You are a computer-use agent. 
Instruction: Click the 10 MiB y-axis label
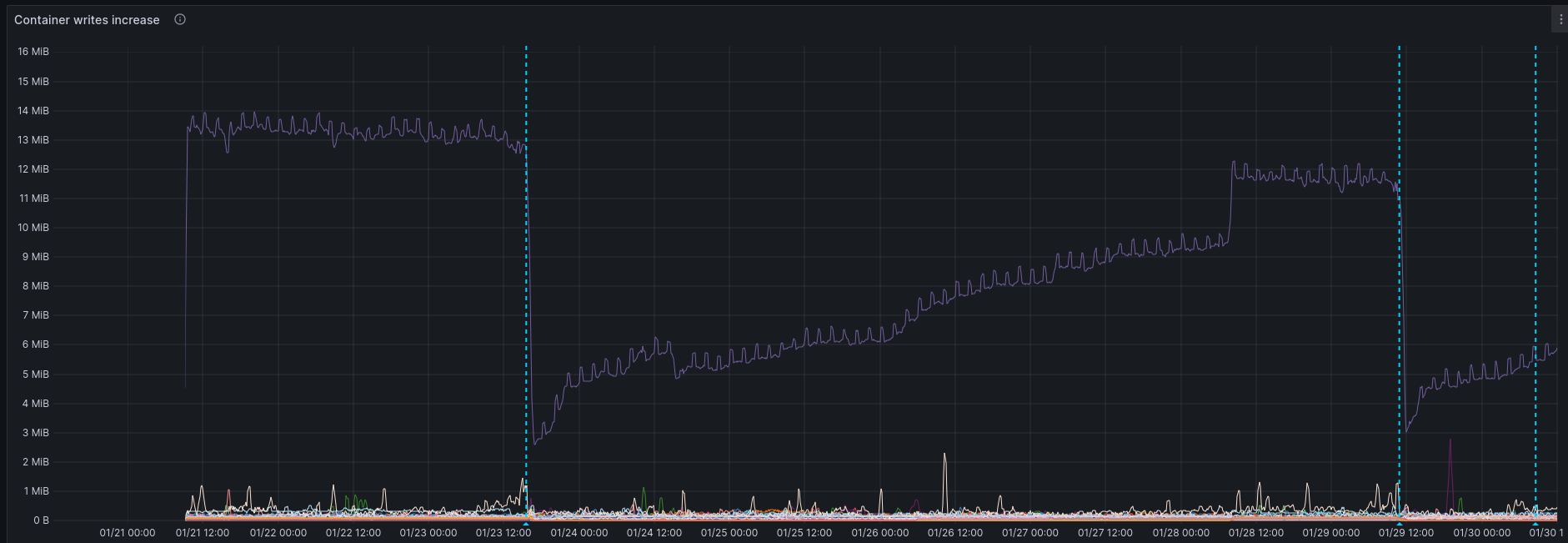tap(33, 228)
